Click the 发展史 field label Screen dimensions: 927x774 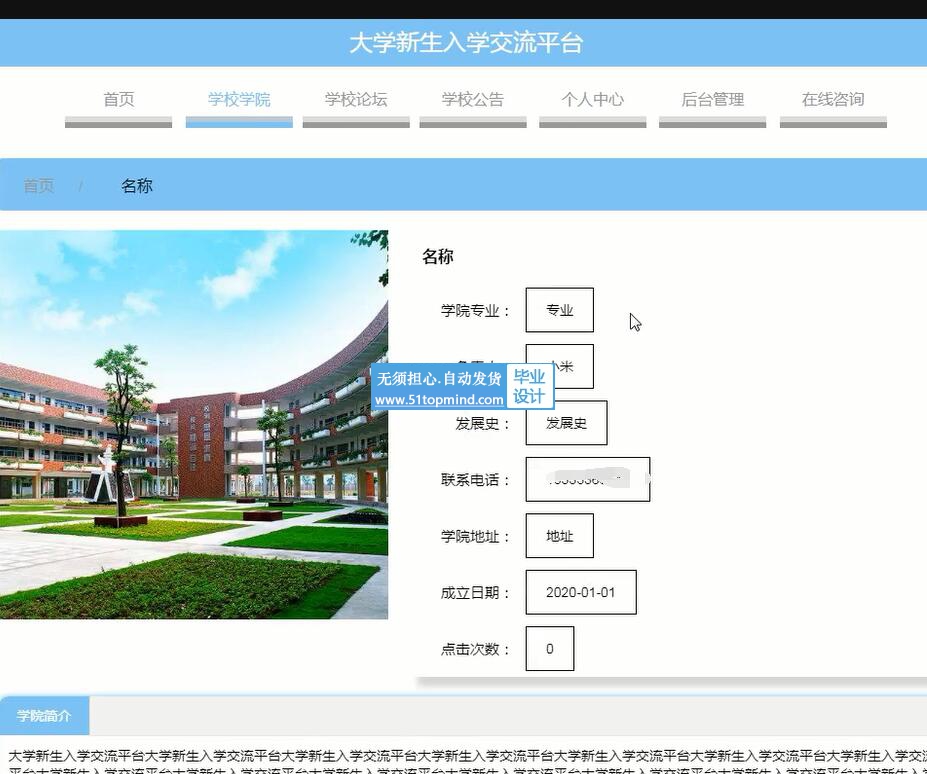tap(482, 423)
